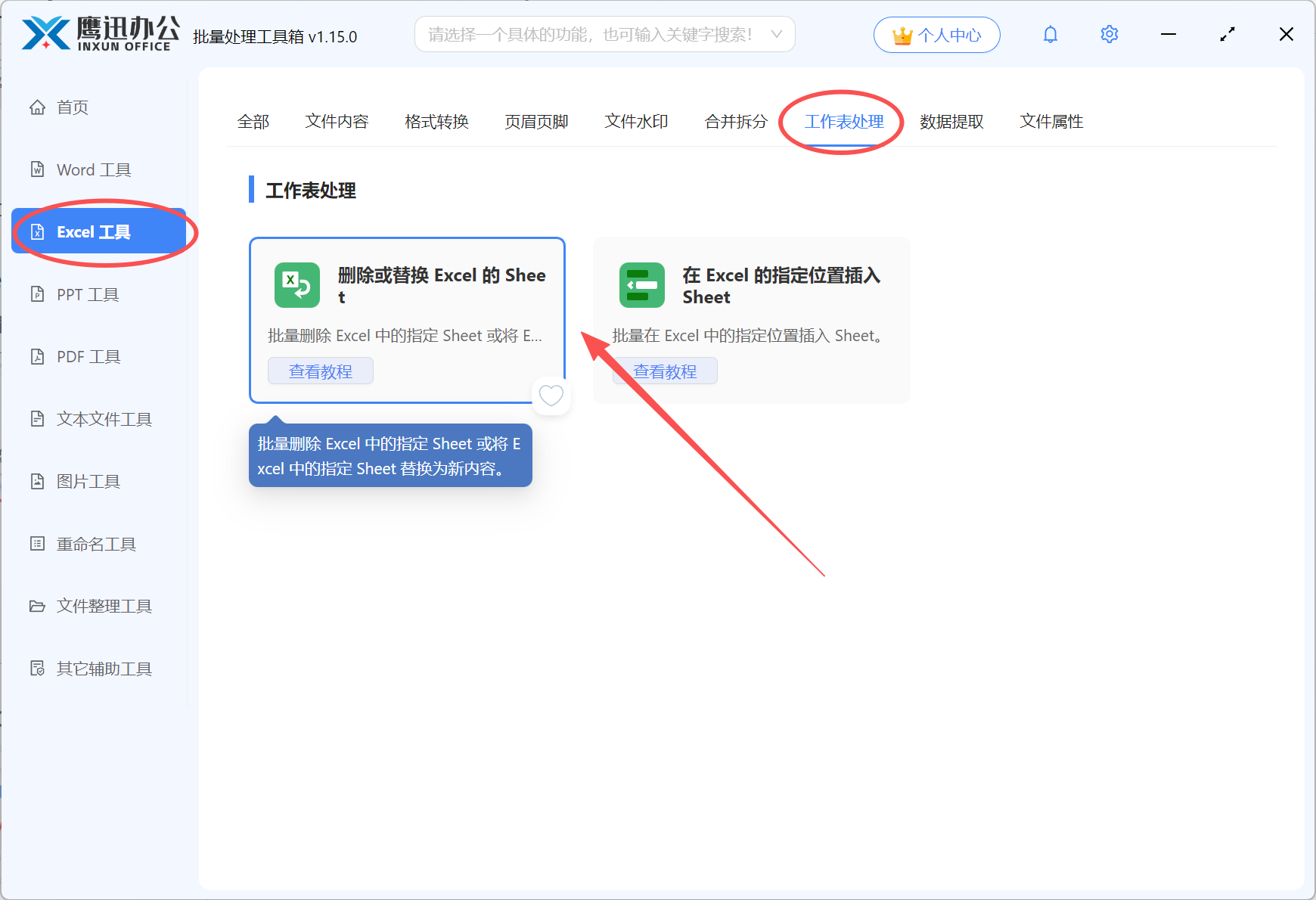
Task: Favorite the tool with the heart icon
Action: click(x=551, y=395)
